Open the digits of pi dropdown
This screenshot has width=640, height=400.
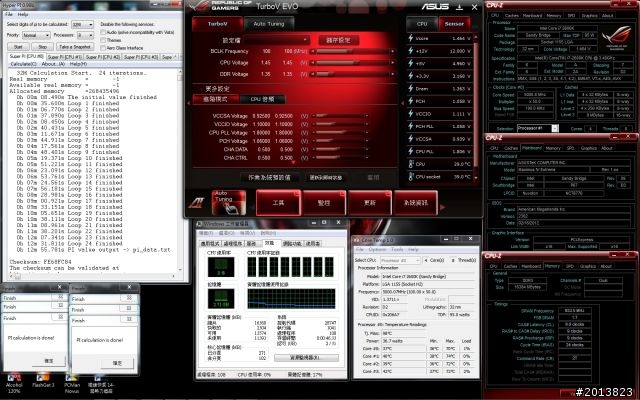(82, 24)
